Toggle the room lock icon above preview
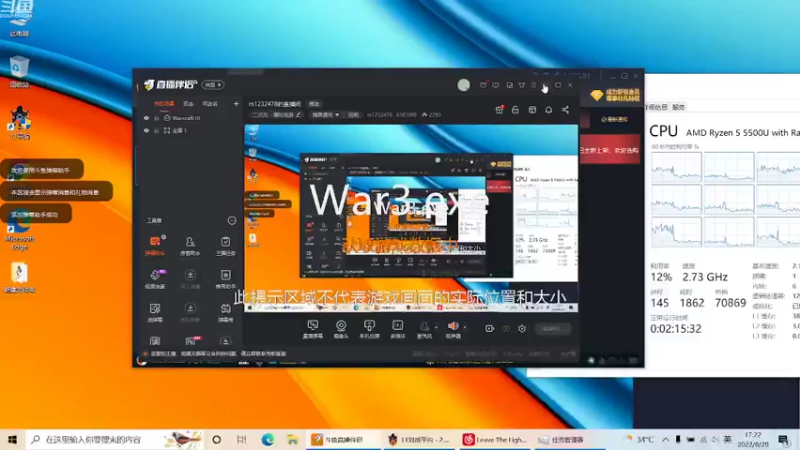 [x=515, y=110]
